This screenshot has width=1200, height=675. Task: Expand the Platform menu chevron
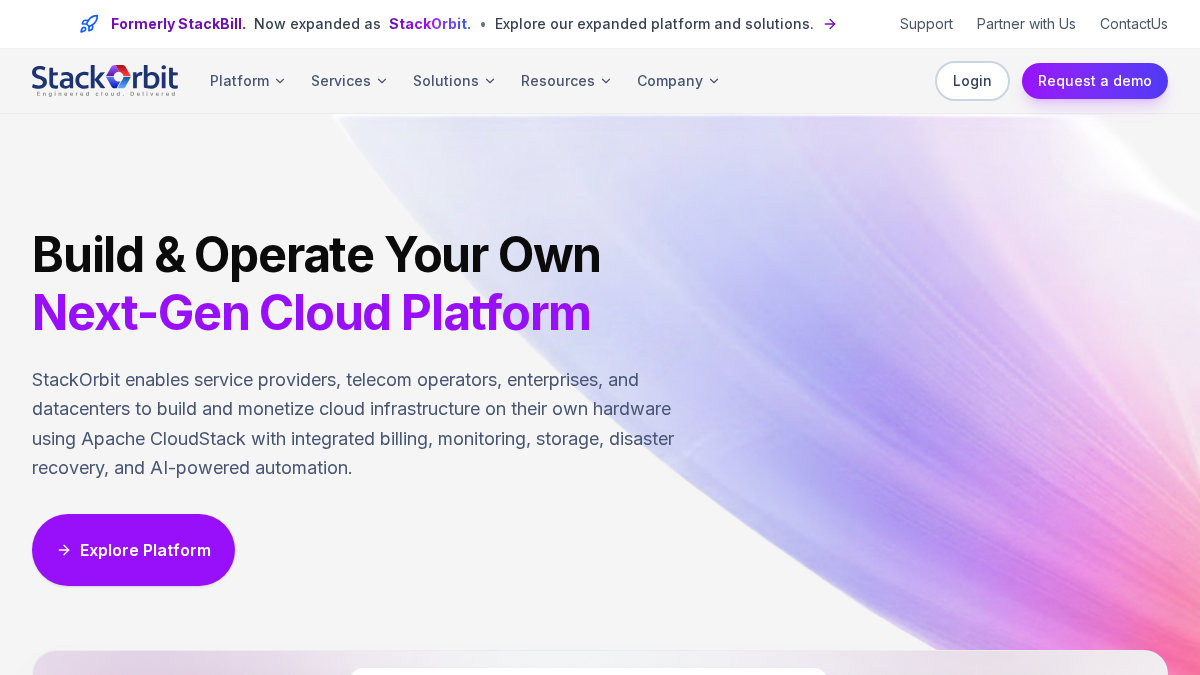[x=280, y=81]
